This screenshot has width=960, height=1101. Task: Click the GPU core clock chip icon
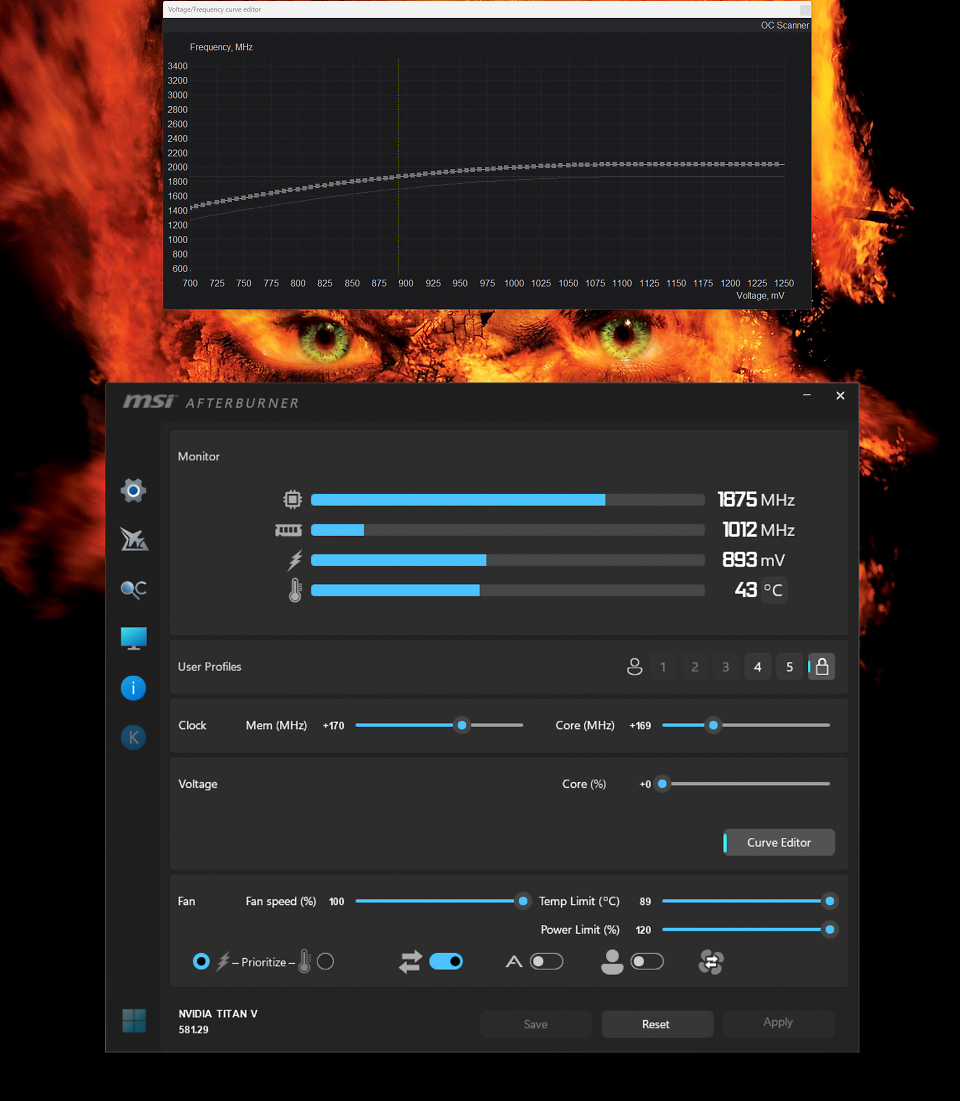(292, 499)
